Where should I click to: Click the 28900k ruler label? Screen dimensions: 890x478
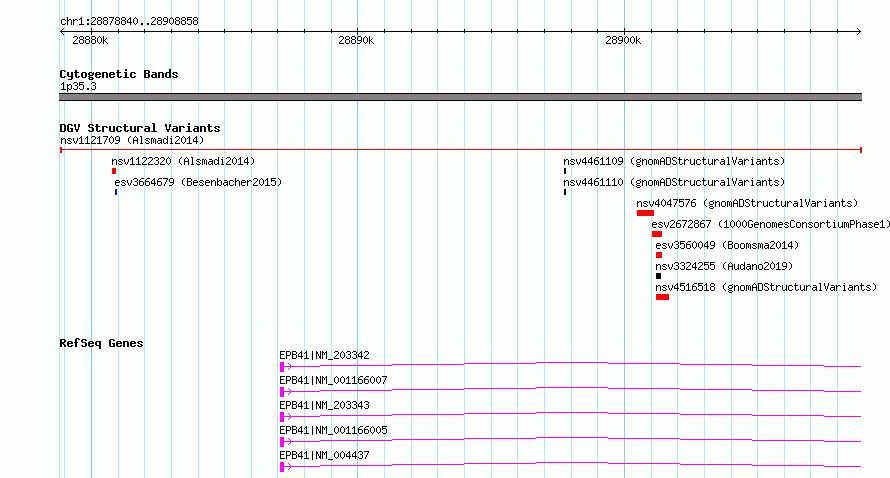pyautogui.click(x=623, y=40)
